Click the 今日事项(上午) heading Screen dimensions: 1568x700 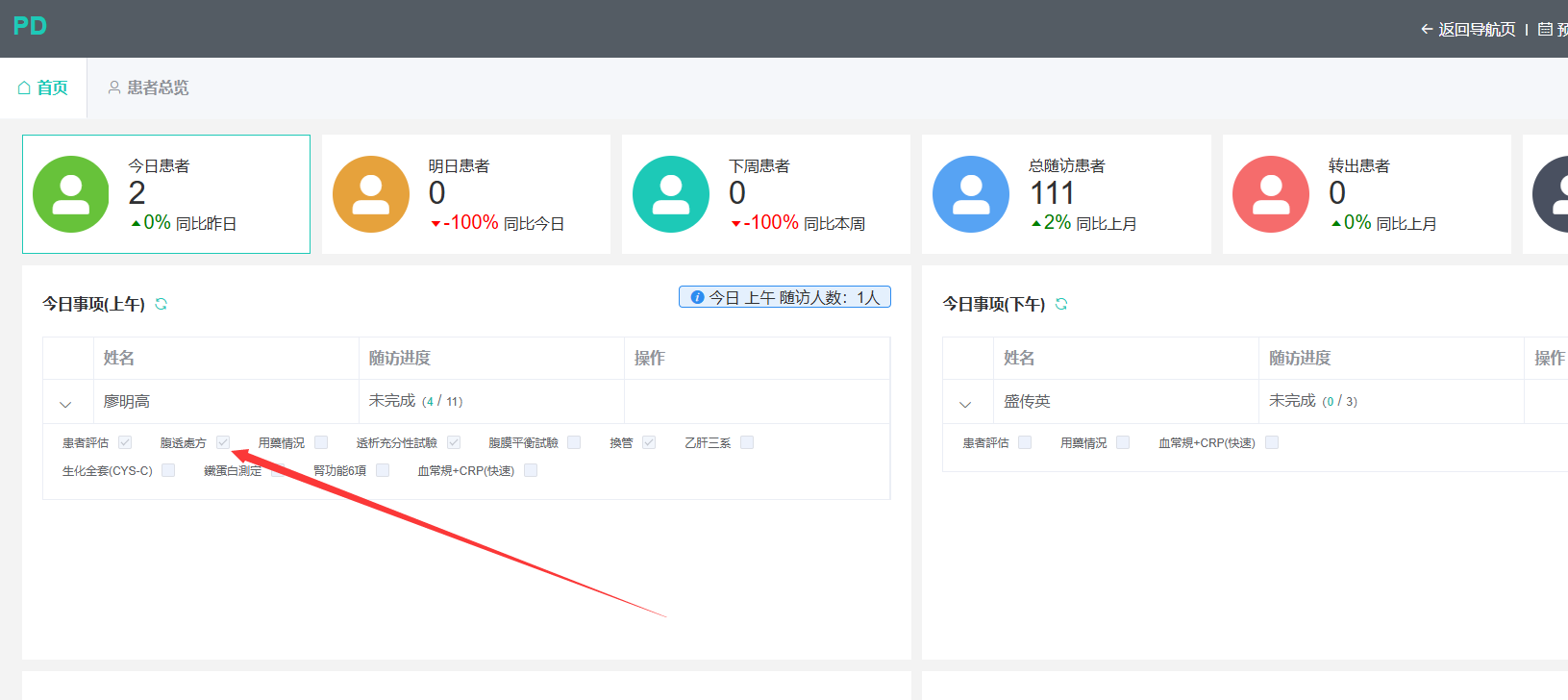(93, 304)
